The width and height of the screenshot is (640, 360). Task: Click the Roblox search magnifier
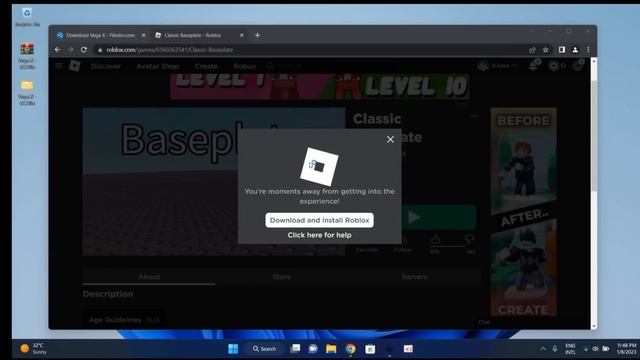(x=270, y=66)
